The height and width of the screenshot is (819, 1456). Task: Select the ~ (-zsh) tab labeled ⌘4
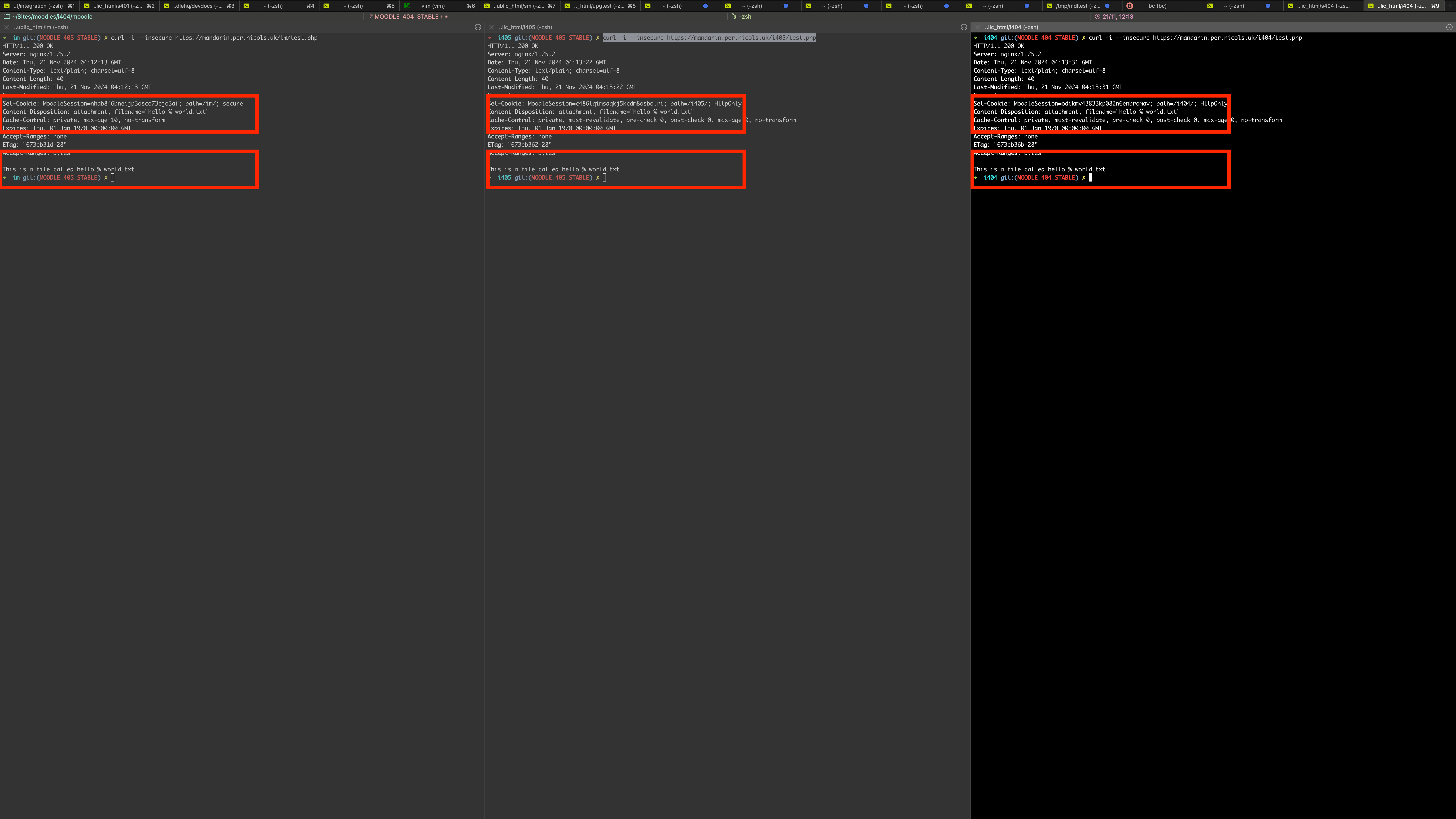coord(279,6)
